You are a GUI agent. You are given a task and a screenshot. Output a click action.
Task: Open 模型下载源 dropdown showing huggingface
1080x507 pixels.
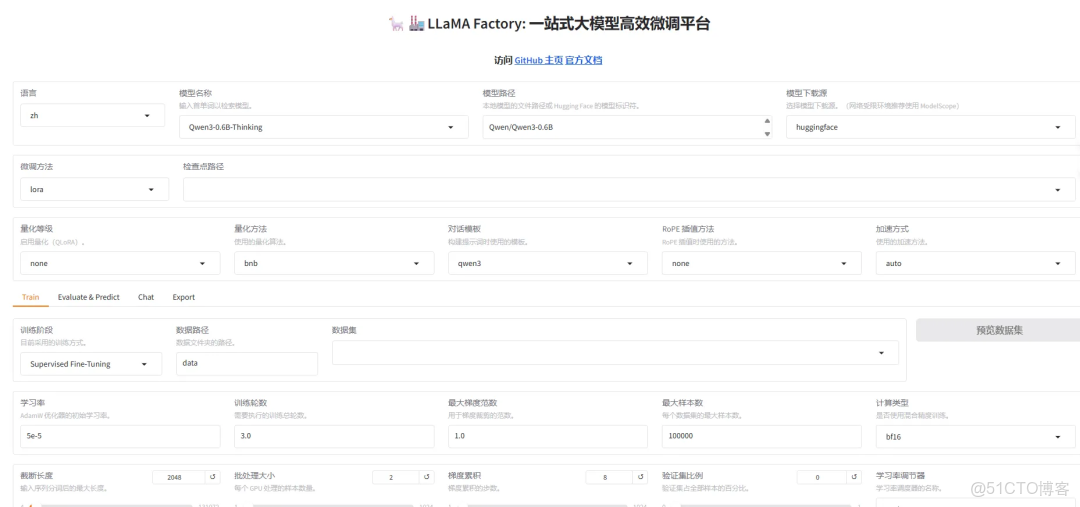[931, 127]
